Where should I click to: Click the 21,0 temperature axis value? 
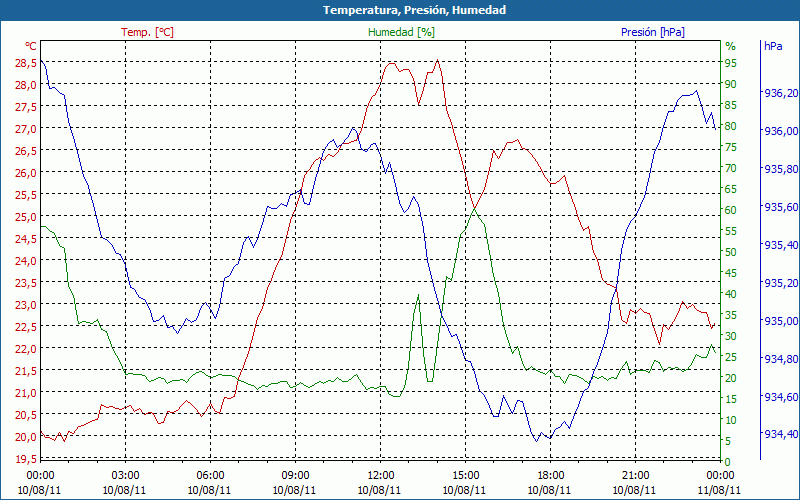(26, 393)
